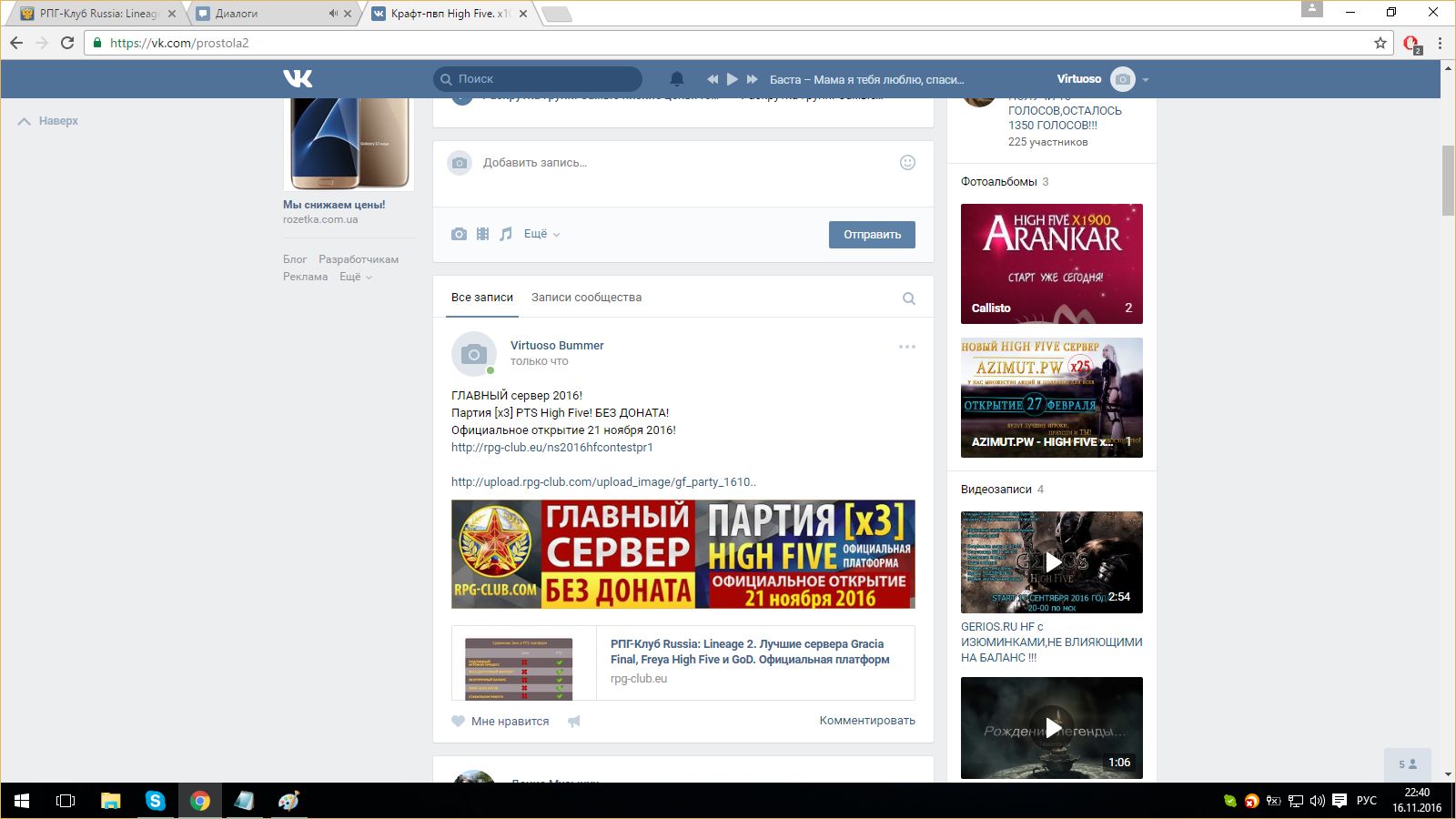This screenshot has width=1456, height=819.
Task: Open the emoji smiley picker
Action: point(907,163)
